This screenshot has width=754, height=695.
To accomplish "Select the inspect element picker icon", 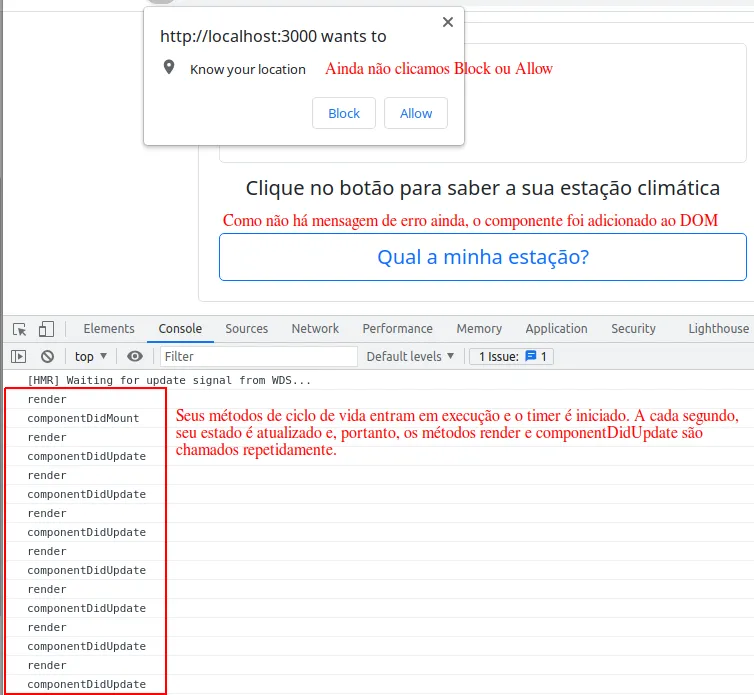I will pyautogui.click(x=20, y=329).
